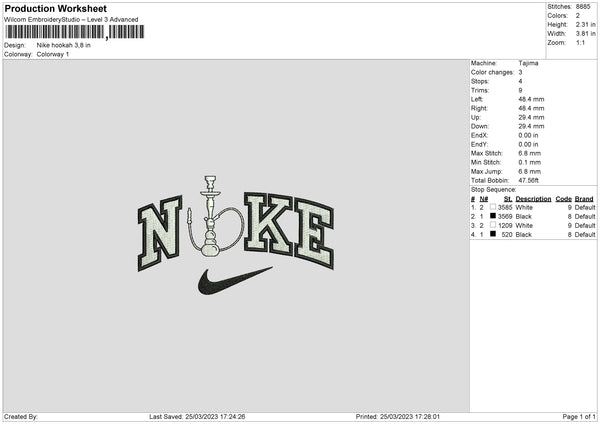Click the 'Max Stitch:' value 6.8 mm
600x424 pixels.
(530, 153)
